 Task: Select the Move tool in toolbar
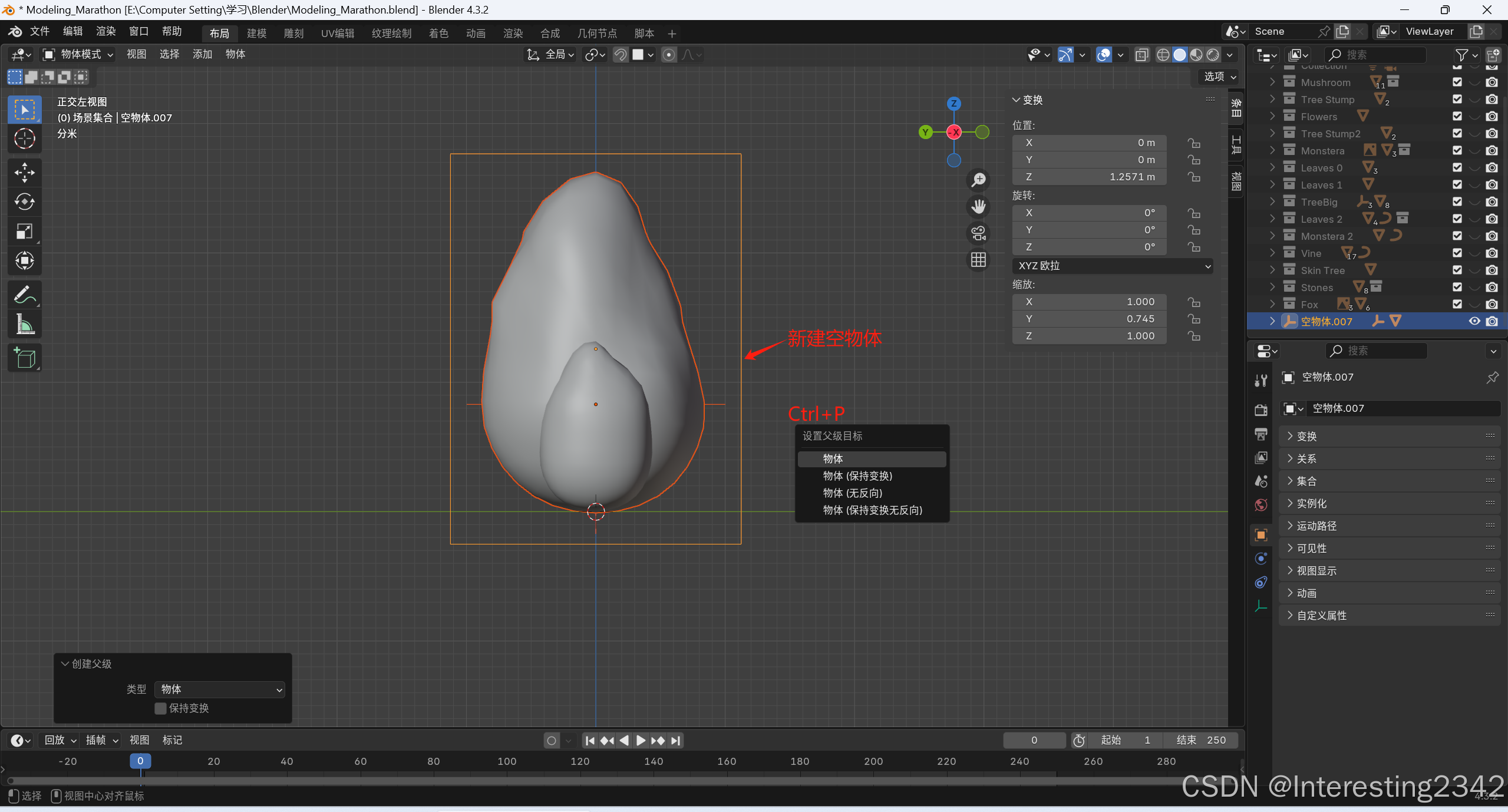point(24,173)
